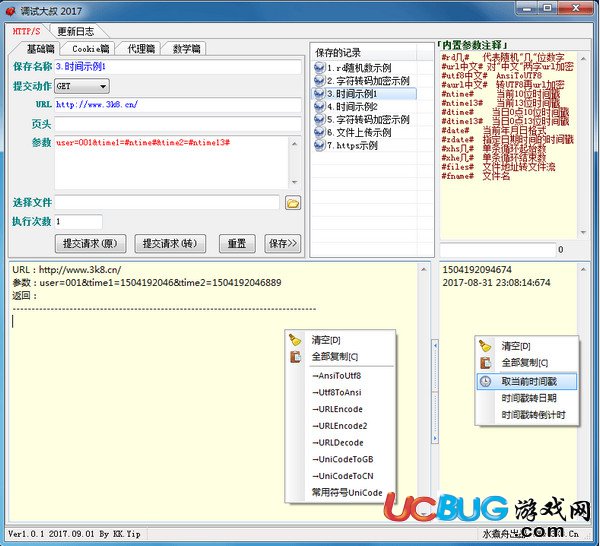Image resolution: width=600 pixels, height=546 pixels.
Task: Click 参数 box scrollbar up arrow
Action: (295, 144)
